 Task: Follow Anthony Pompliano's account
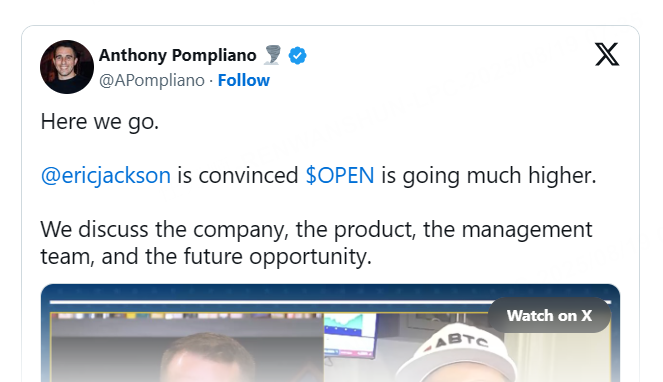pos(244,80)
